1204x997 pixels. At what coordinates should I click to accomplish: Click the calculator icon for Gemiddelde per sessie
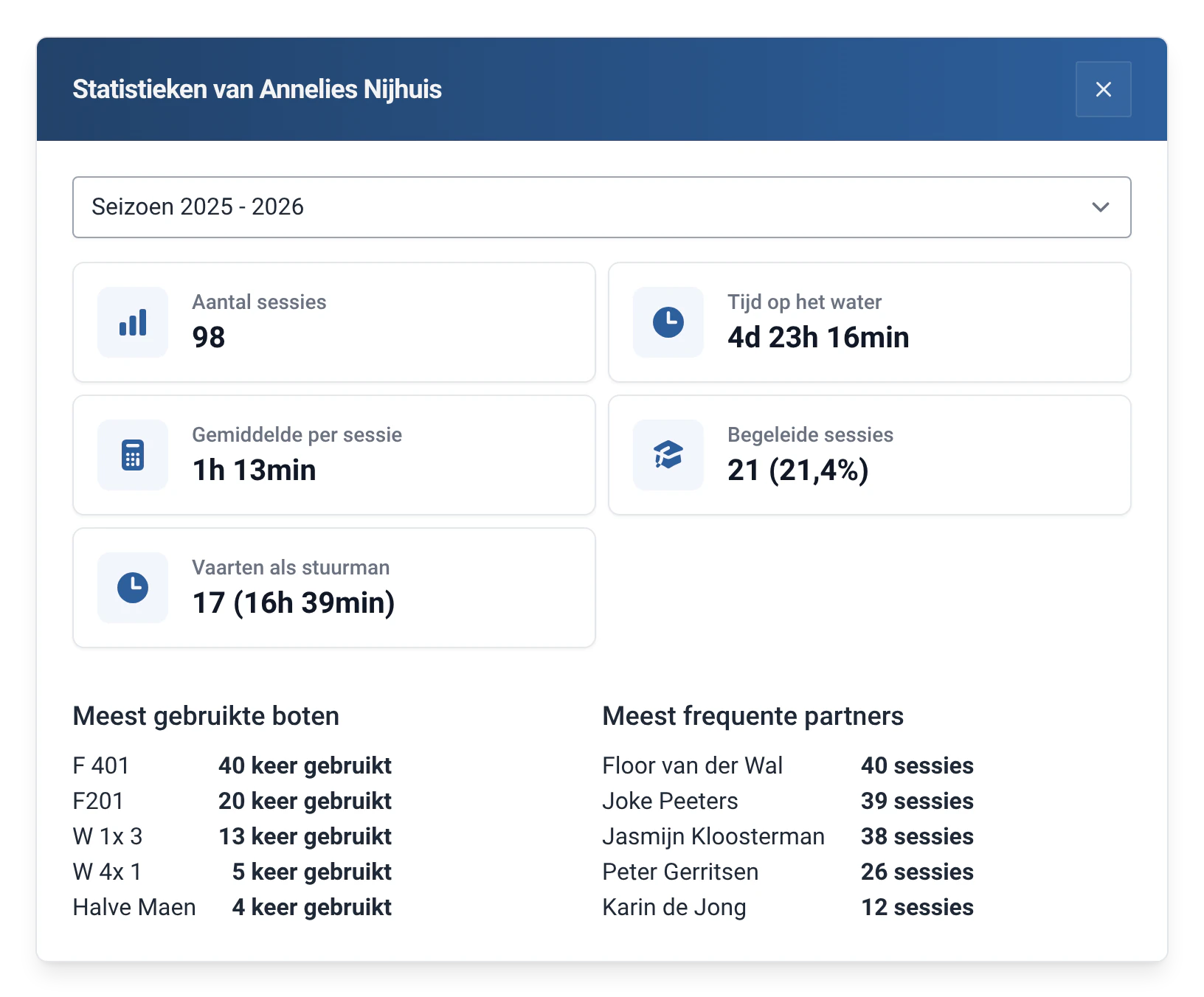tap(133, 455)
